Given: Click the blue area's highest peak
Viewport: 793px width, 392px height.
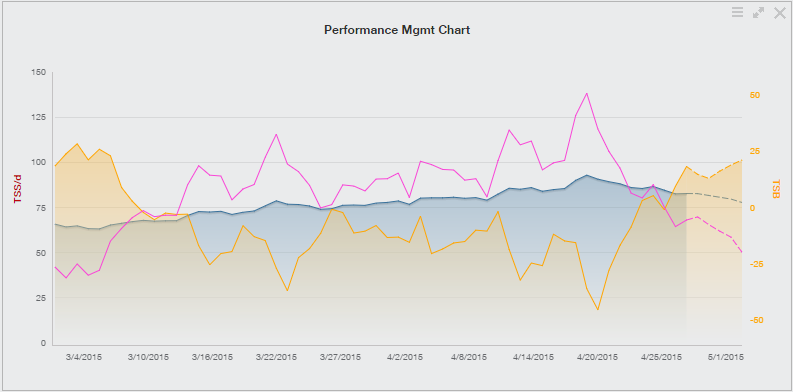Looking at the screenshot, I should pos(587,175).
